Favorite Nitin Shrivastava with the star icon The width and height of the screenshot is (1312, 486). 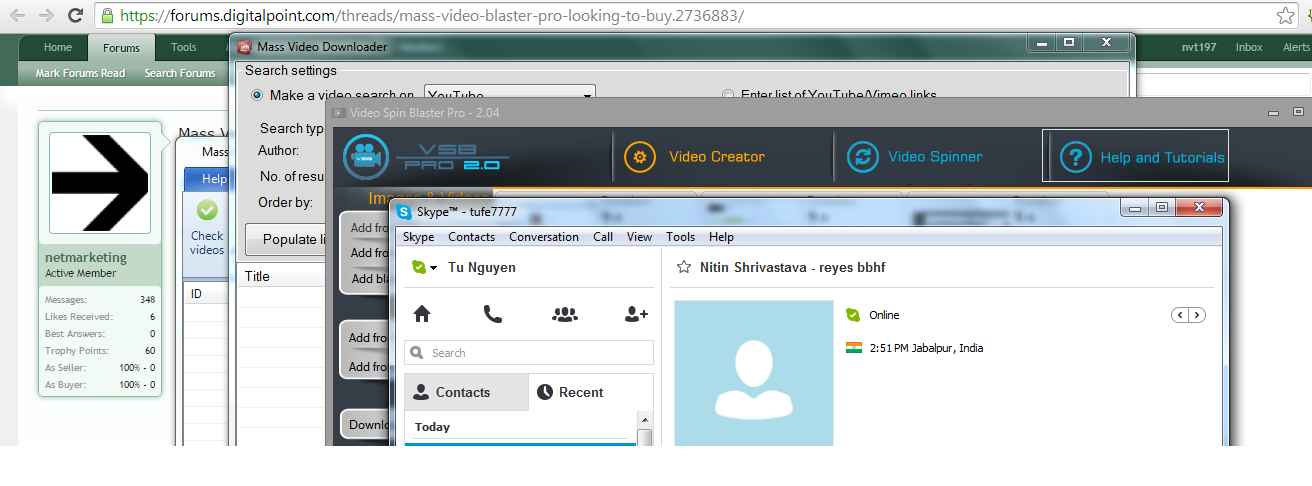685,267
